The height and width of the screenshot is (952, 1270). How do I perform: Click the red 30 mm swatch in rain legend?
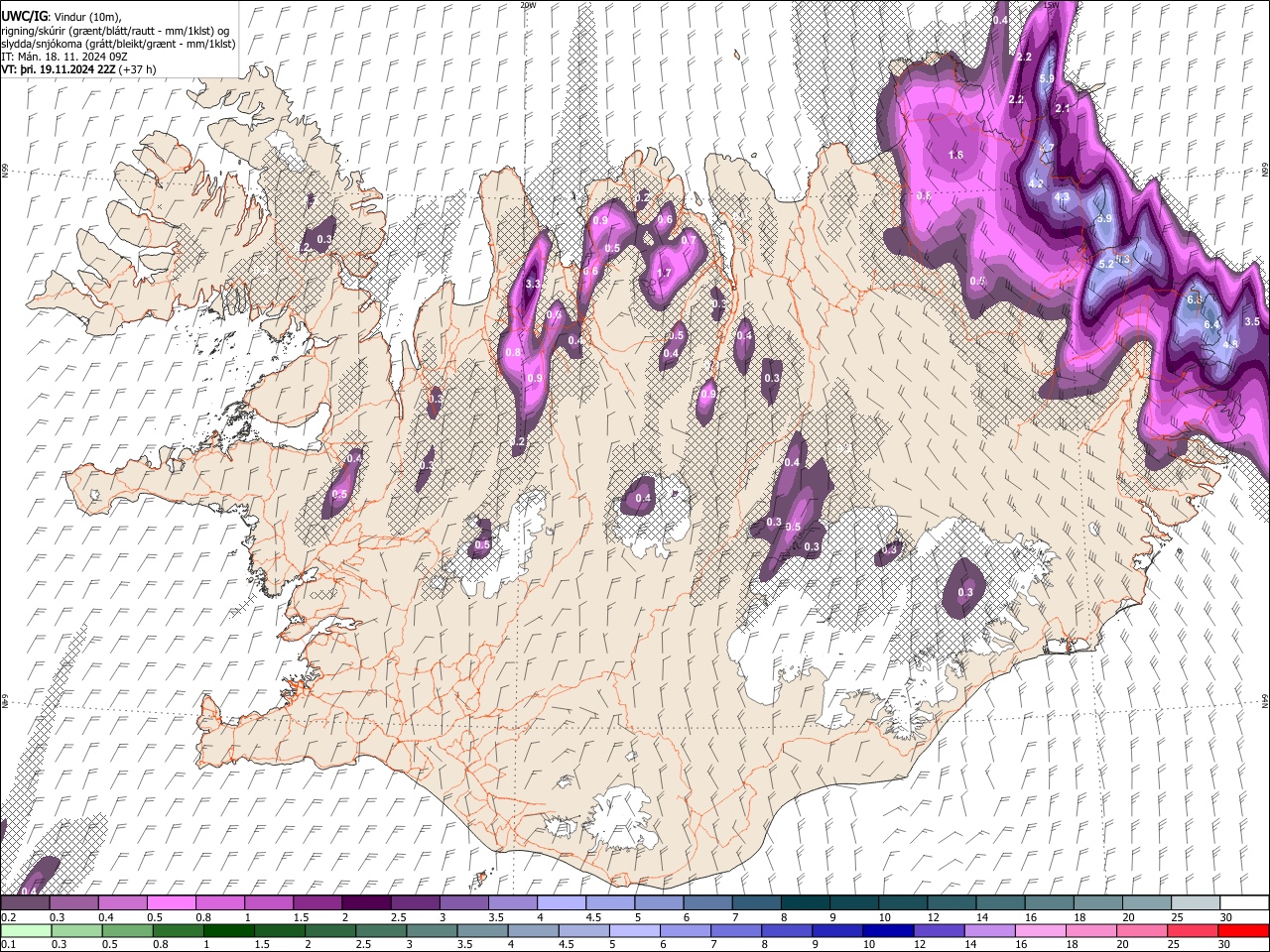pos(1243,930)
